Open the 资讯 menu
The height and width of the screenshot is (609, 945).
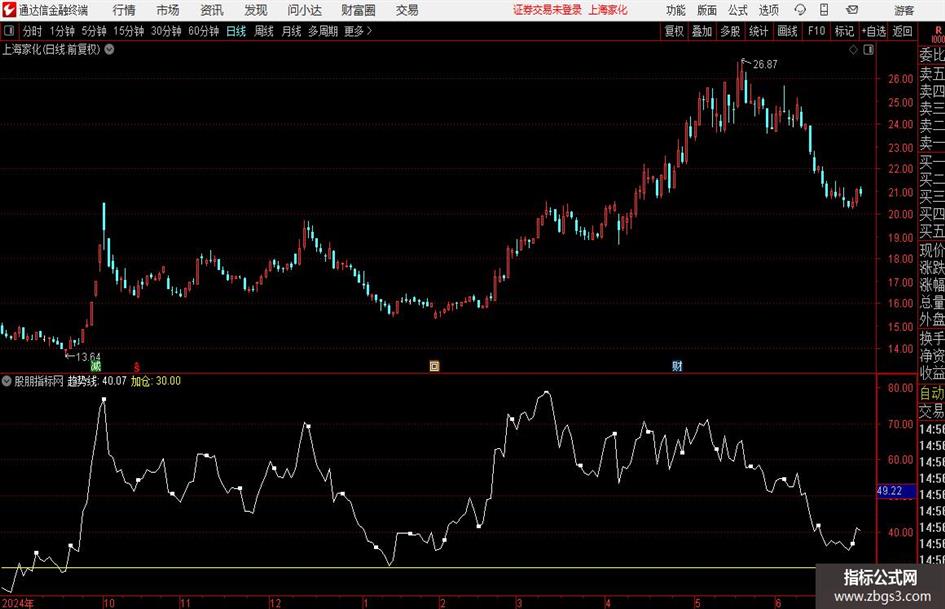(x=212, y=10)
